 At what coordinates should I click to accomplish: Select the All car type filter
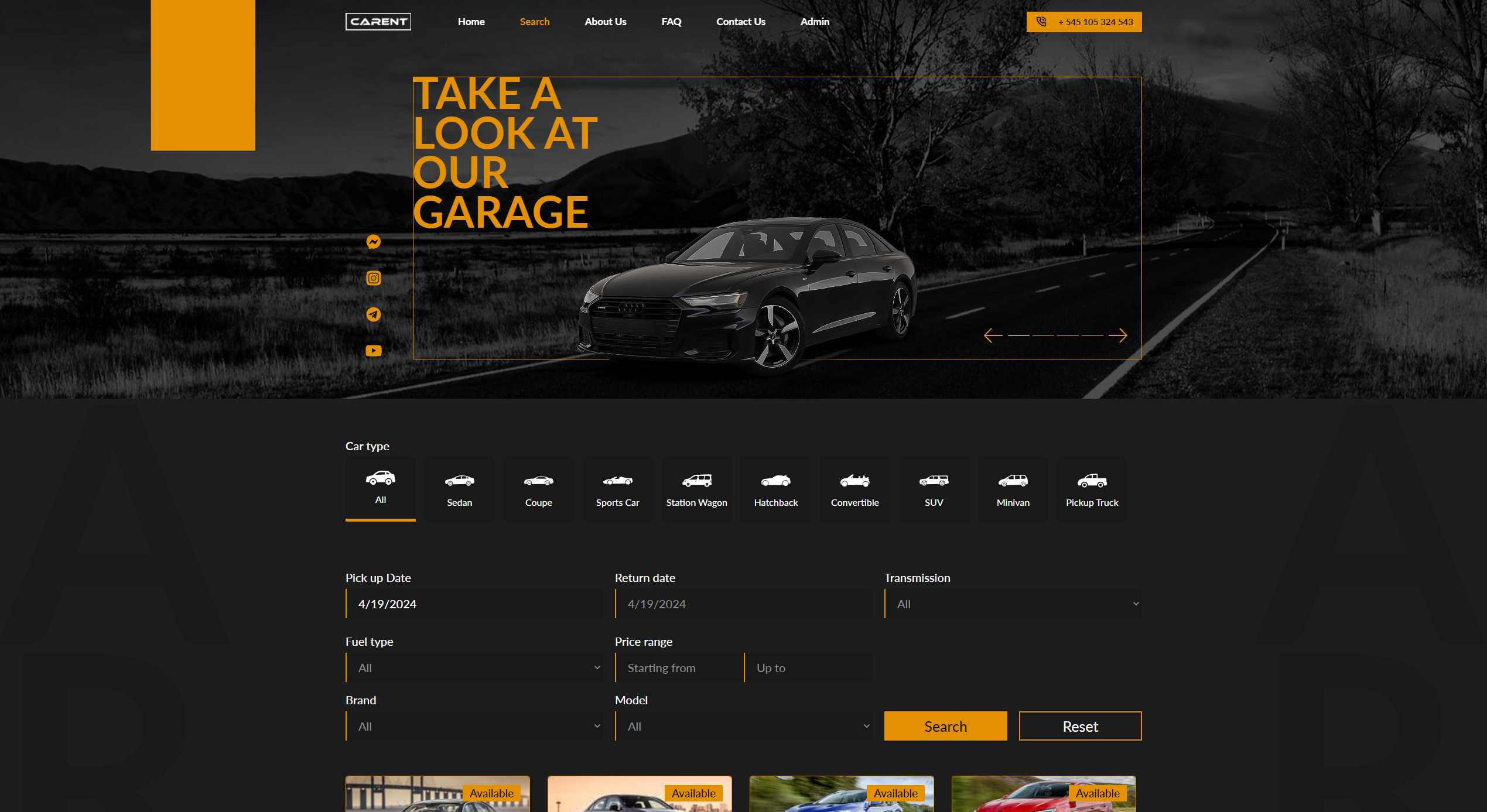[380, 488]
